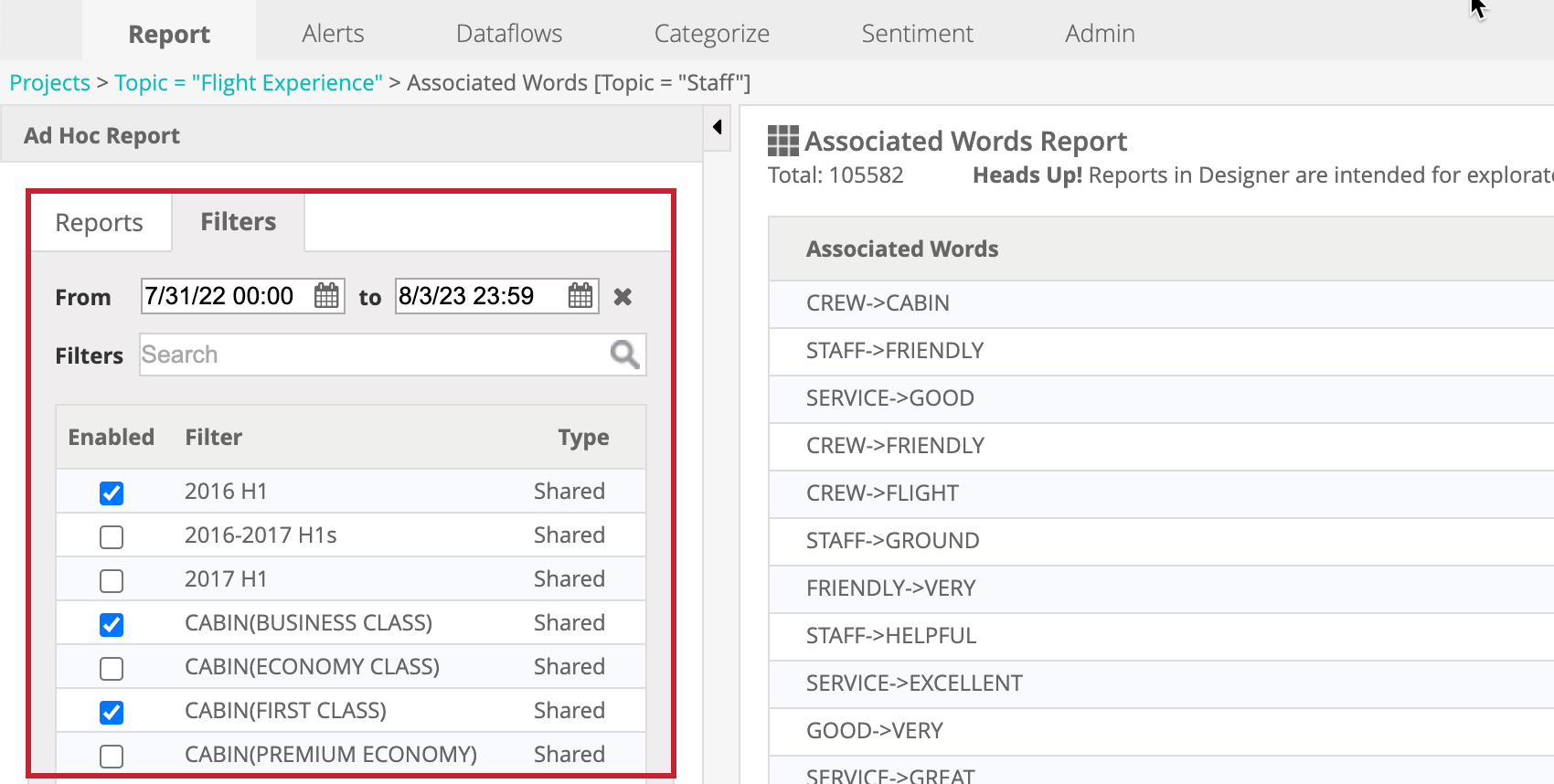This screenshot has width=1554, height=784.
Task: Uncheck the 2016 H1 filter
Action: pyautogui.click(x=112, y=493)
